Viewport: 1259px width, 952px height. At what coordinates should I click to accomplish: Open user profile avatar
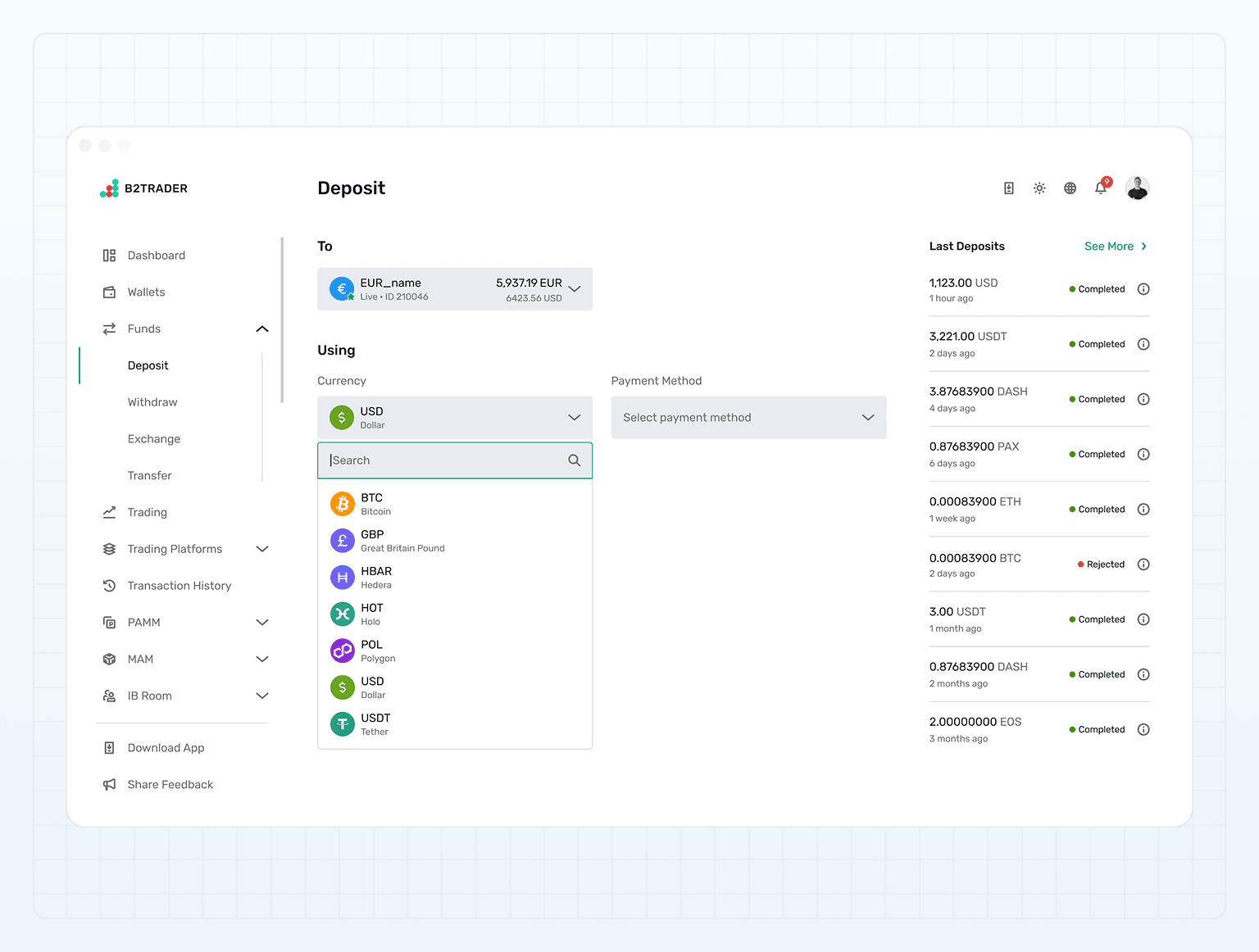click(x=1137, y=188)
